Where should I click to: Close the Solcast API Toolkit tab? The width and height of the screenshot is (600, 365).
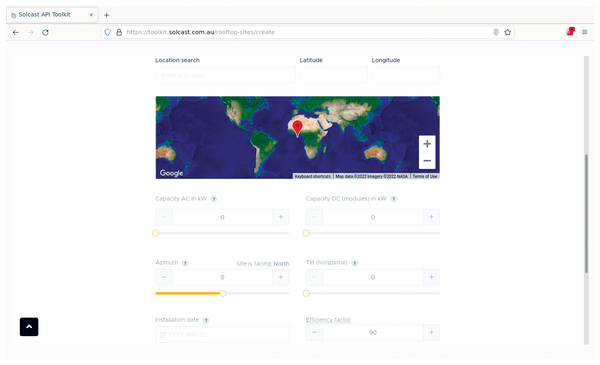(x=91, y=15)
